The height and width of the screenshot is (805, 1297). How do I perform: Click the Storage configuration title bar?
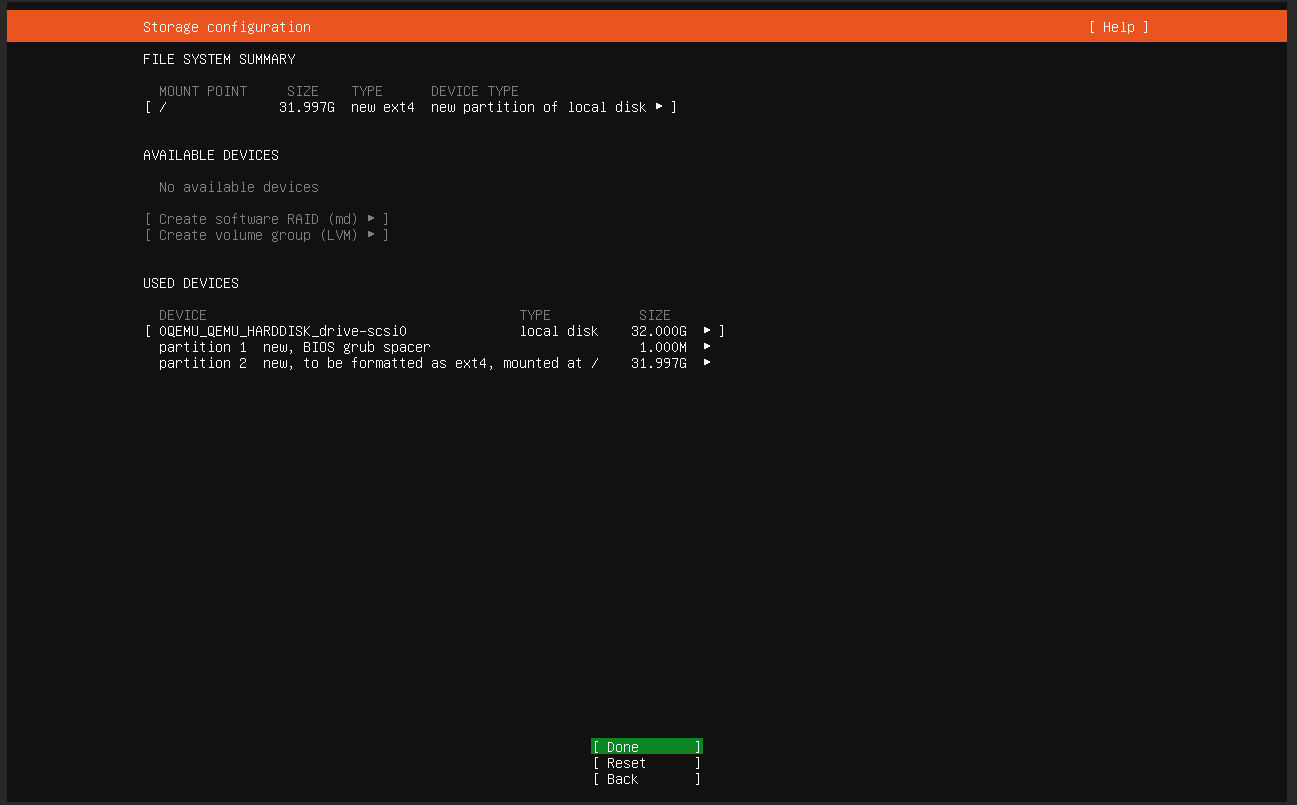coord(227,27)
